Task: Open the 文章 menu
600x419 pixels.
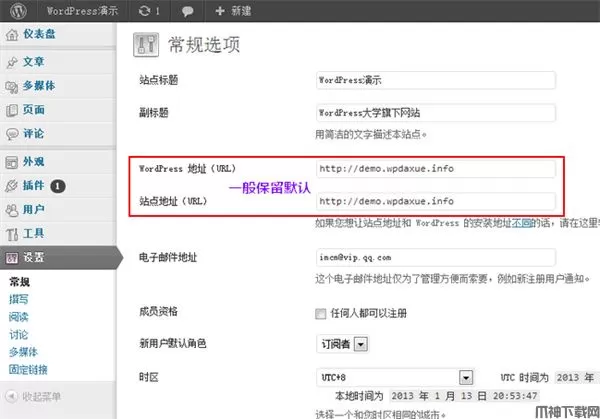Action: [x=34, y=62]
